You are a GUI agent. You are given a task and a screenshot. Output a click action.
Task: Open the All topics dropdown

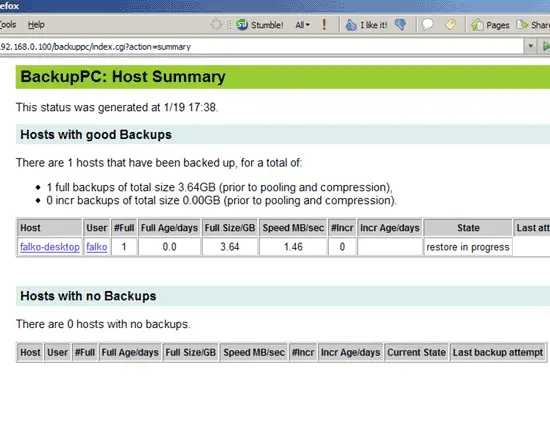pos(302,25)
